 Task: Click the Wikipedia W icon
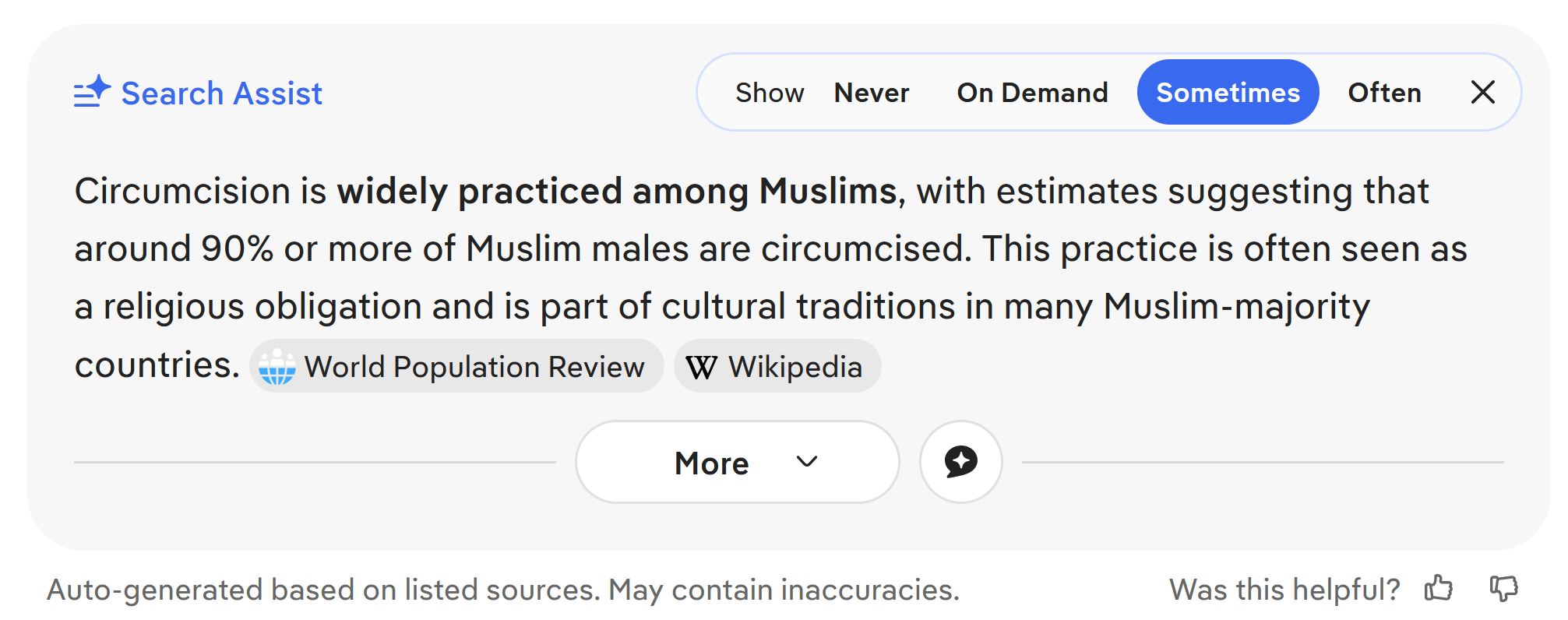click(x=701, y=367)
